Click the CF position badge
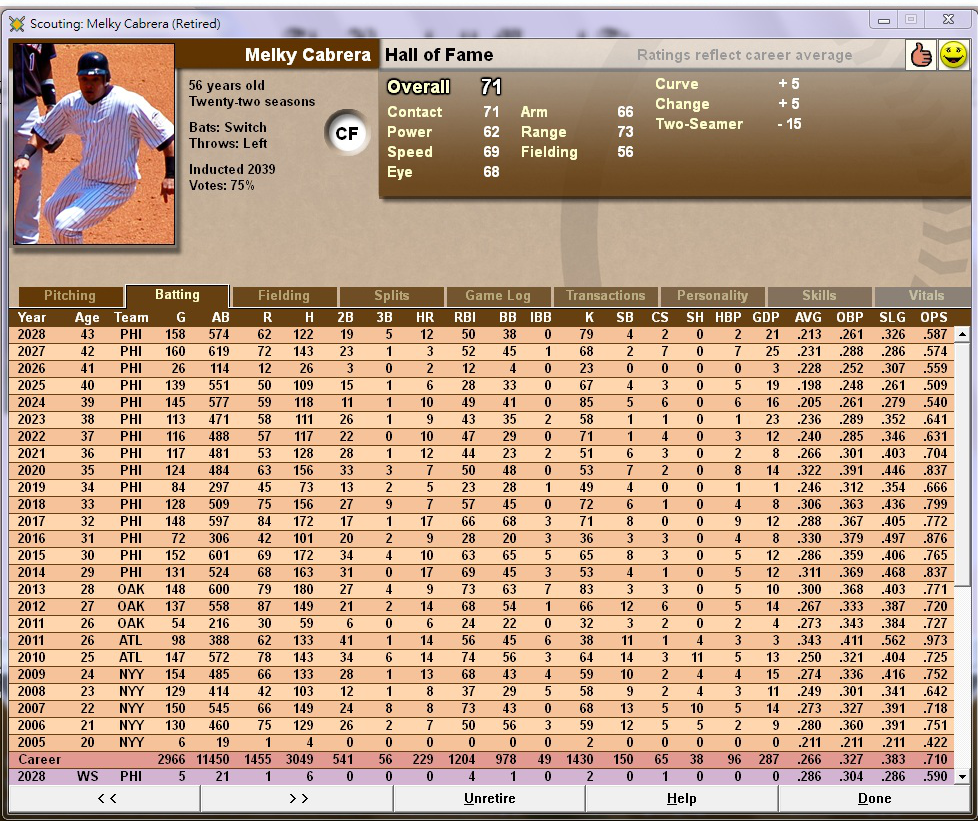The height and width of the screenshot is (821, 978). 347,133
